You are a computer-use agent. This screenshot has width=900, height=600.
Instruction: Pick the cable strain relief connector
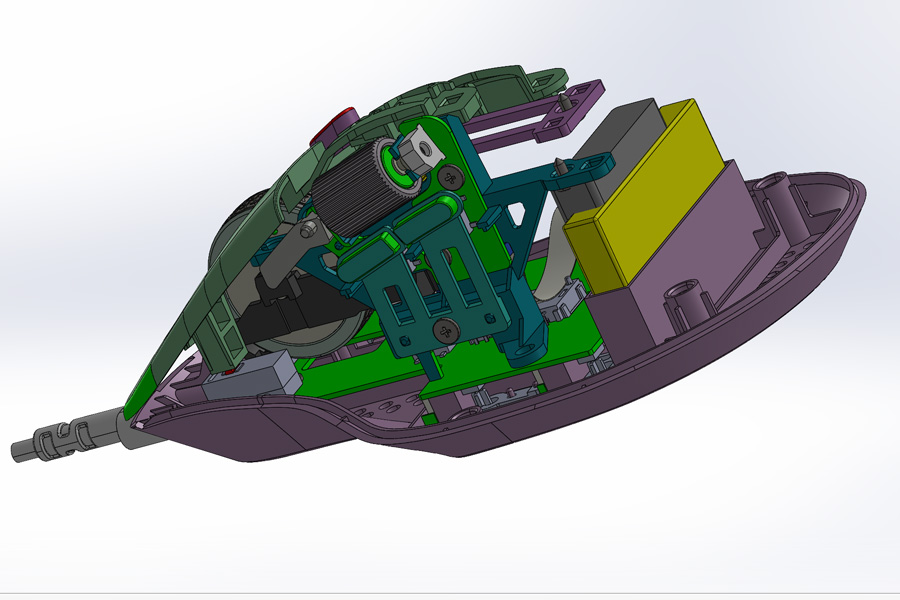(x=63, y=438)
